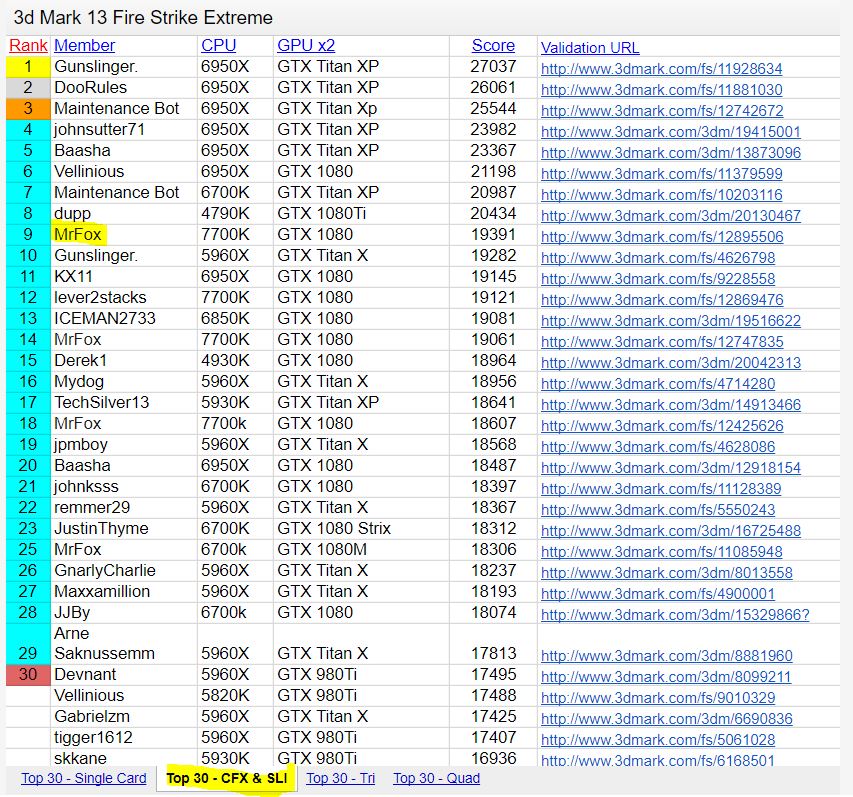Open the Top 30 - Single Card tab
The width and height of the screenshot is (853, 797).
(x=84, y=778)
